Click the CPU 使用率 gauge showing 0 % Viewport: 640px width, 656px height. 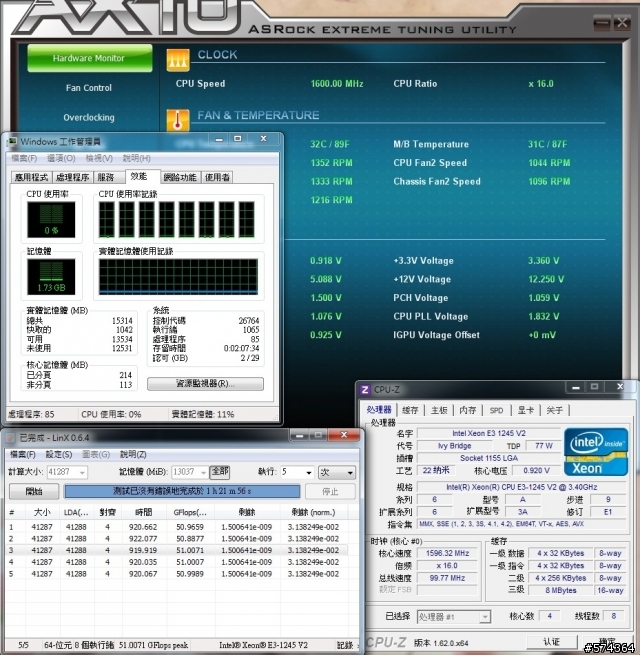[51, 220]
